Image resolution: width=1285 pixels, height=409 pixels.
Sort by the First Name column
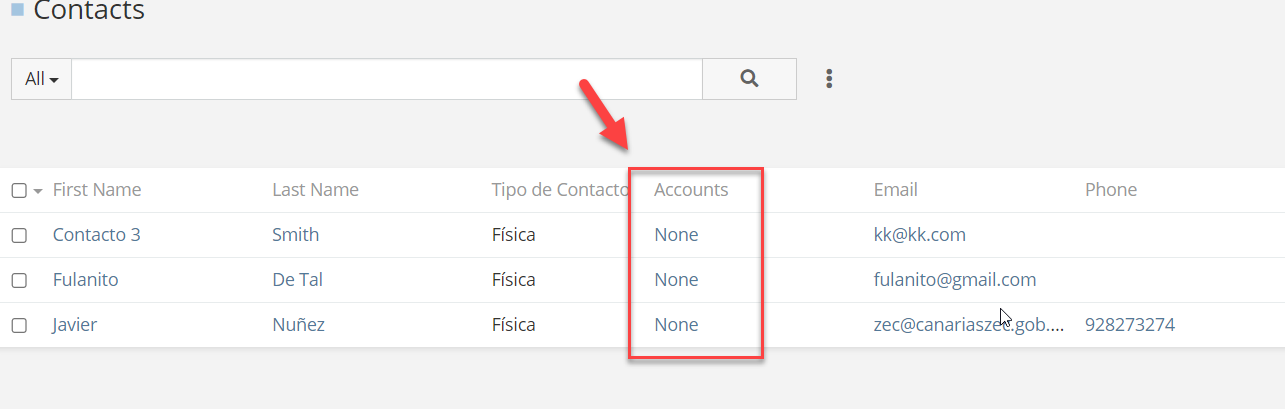pyautogui.click(x=97, y=190)
